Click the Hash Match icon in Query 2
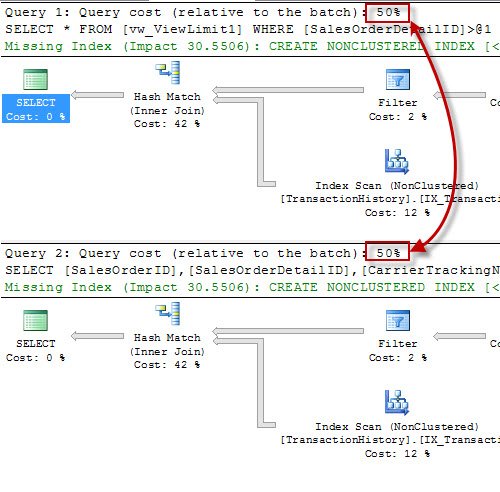 point(168,313)
